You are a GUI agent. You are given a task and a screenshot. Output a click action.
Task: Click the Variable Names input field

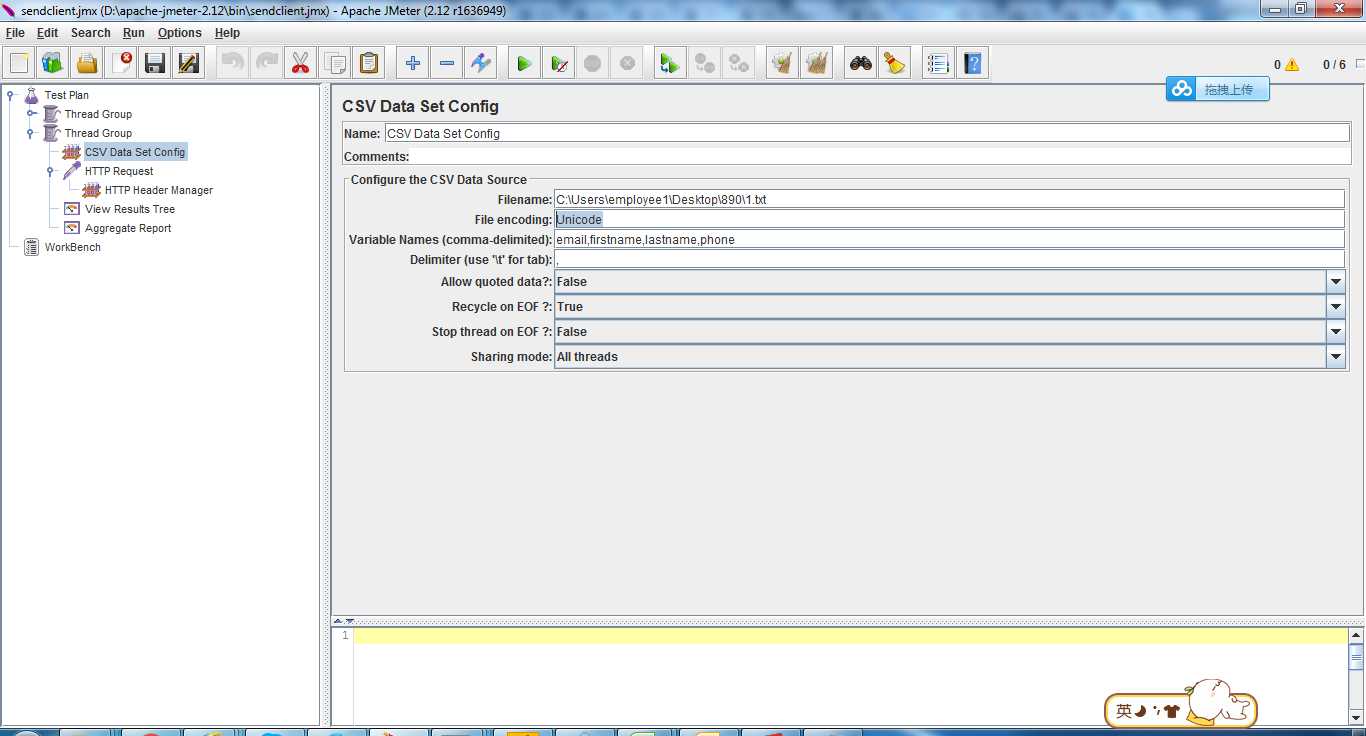(x=950, y=240)
